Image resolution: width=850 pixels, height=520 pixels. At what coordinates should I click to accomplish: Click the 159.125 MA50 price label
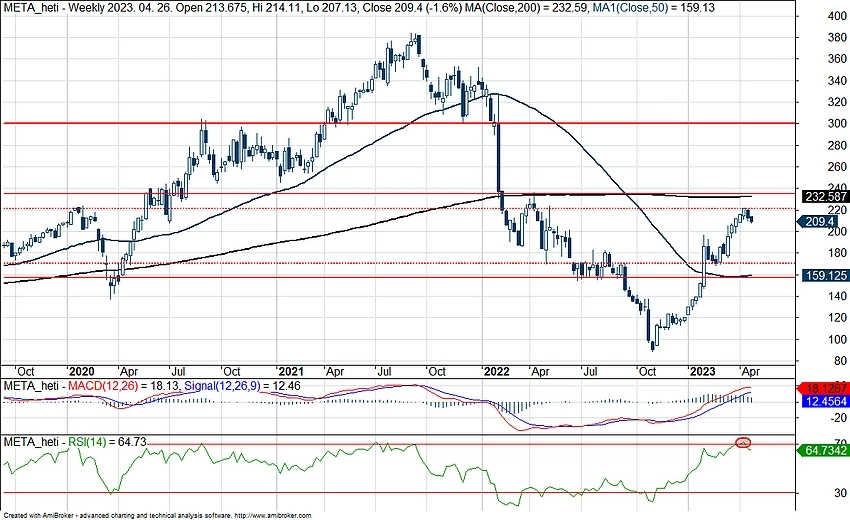(825, 275)
